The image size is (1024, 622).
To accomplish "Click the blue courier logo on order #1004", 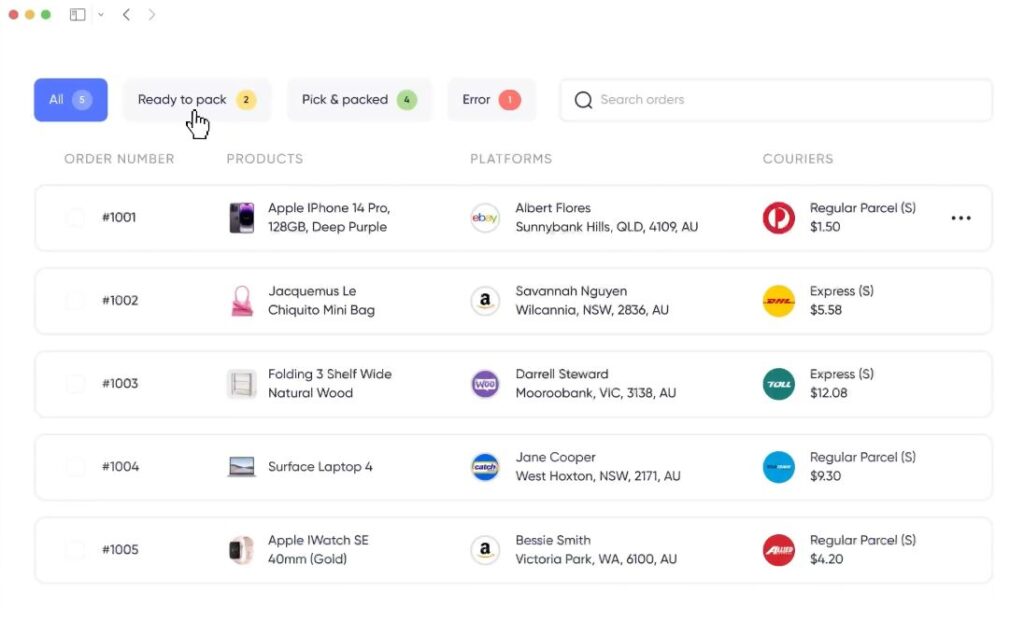I will [778, 467].
